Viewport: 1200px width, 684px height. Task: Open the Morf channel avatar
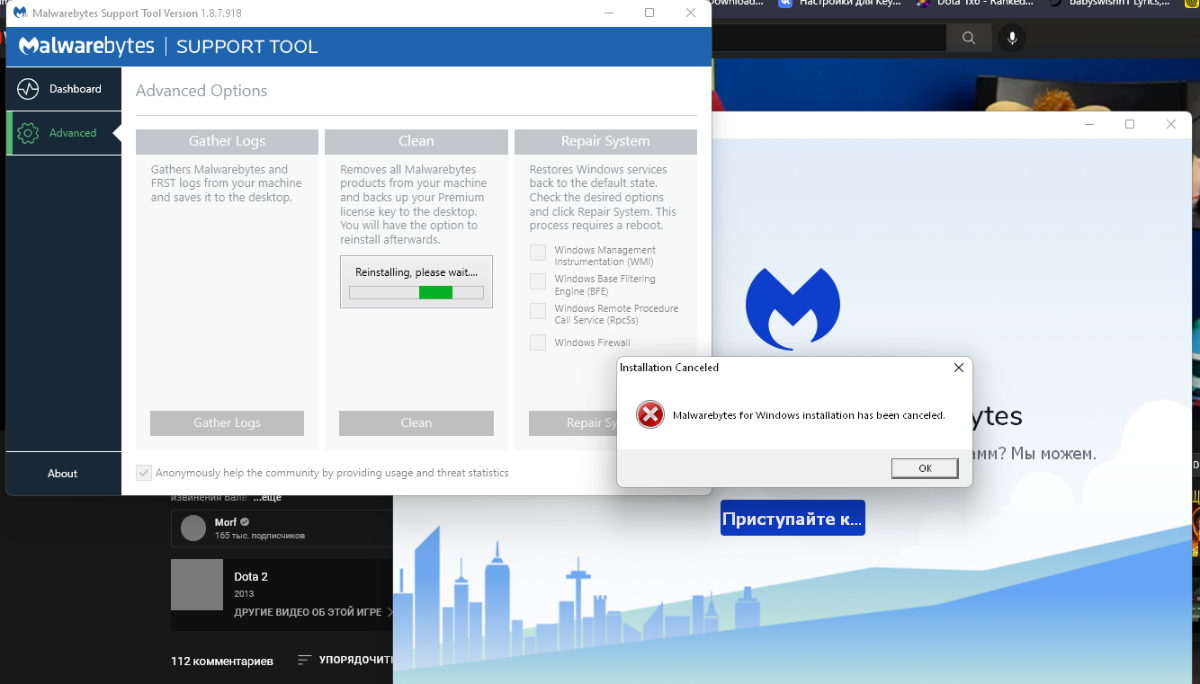pyautogui.click(x=193, y=527)
